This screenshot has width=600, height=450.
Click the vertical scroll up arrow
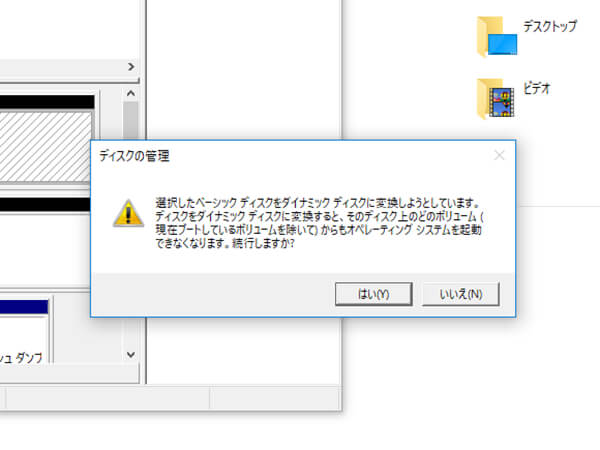[131, 93]
